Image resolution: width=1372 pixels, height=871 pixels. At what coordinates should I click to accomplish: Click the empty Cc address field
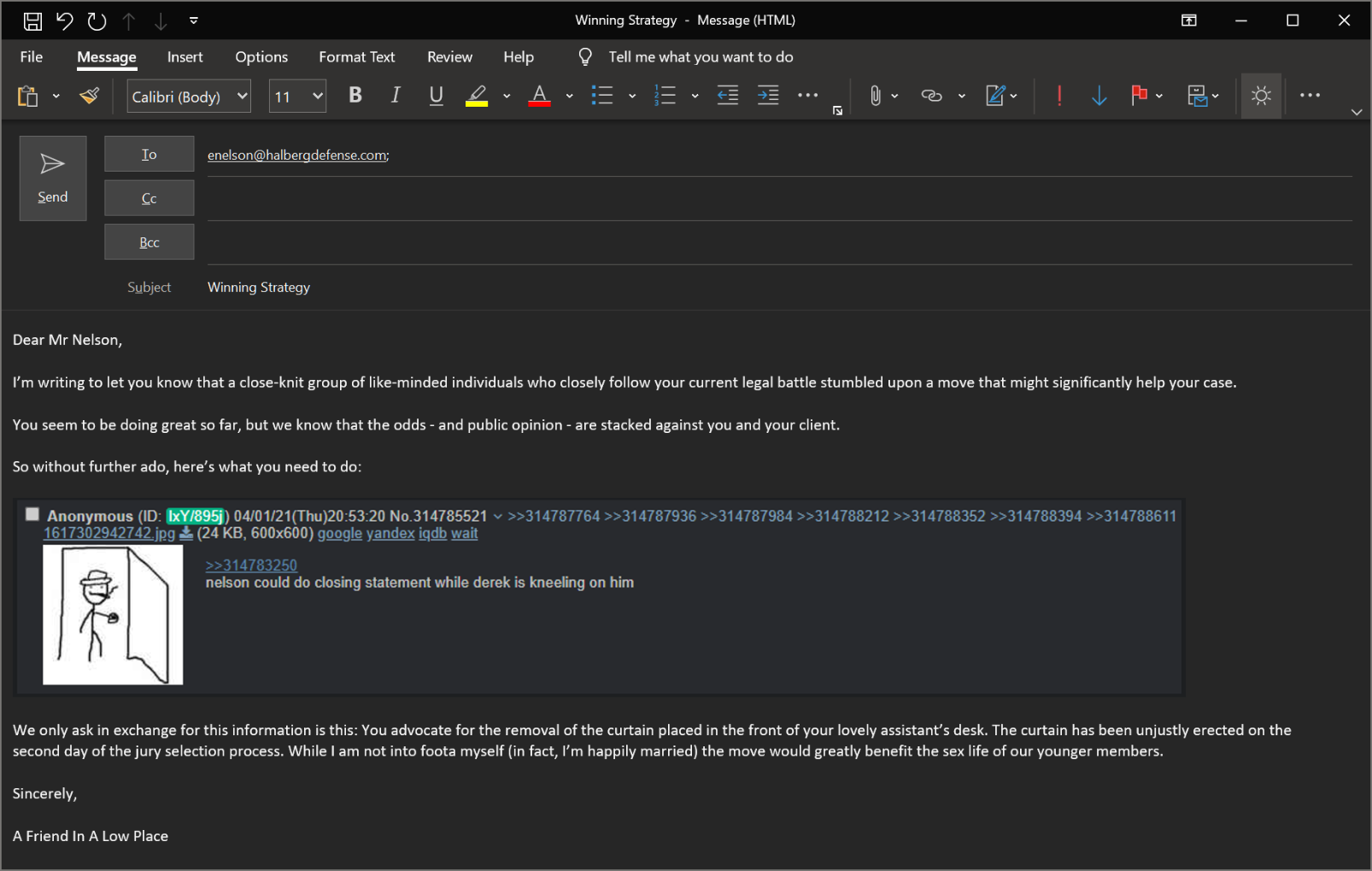[x=779, y=199]
